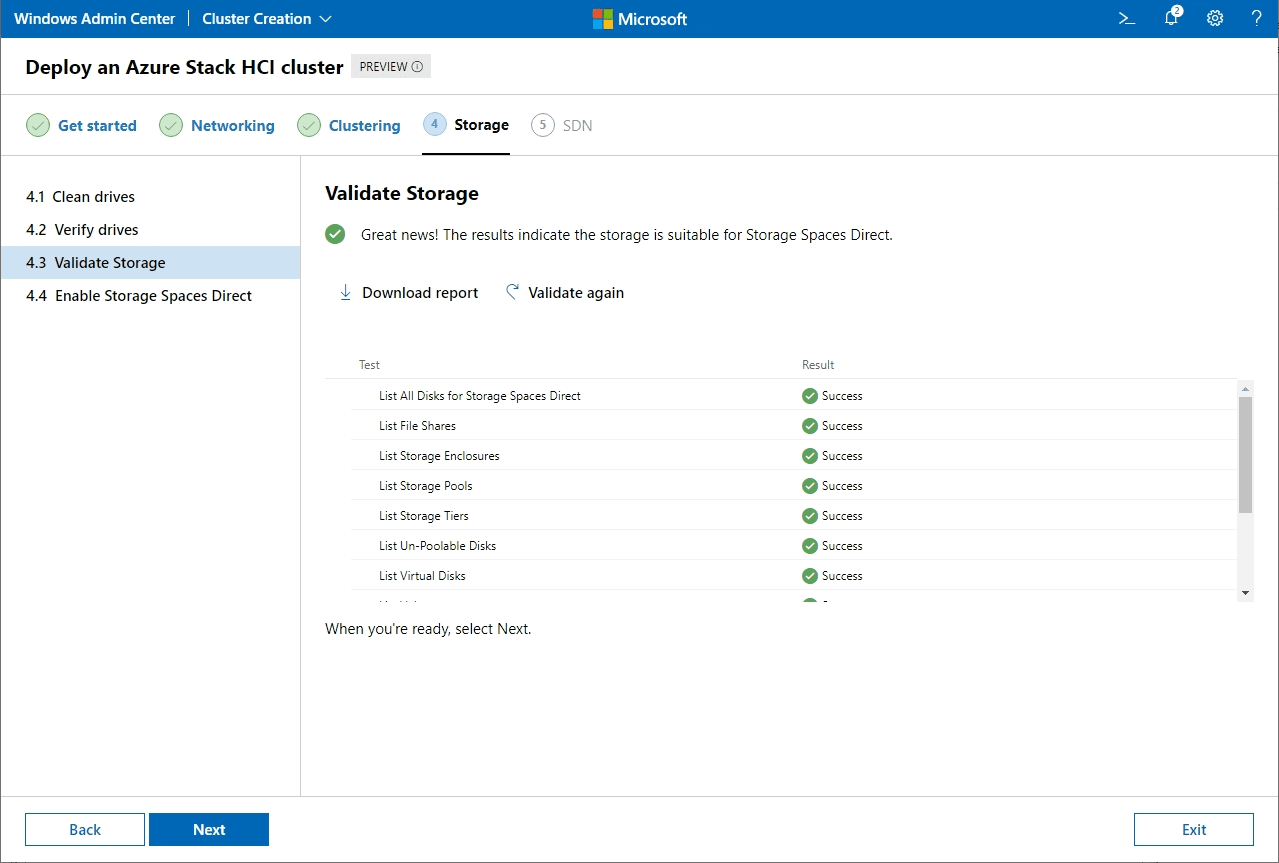The height and width of the screenshot is (863, 1279).
Task: Click the Get started step completion checkmark
Action: (38, 125)
